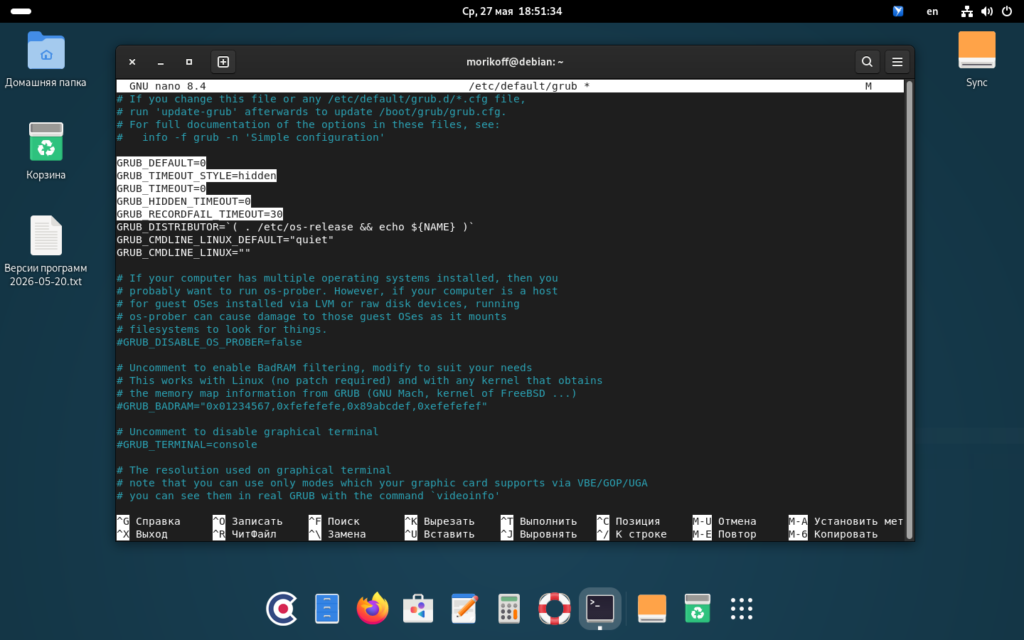The image size is (1024, 640).
Task: Click the GRUB_DISTRIBUTOR line
Action: point(295,227)
